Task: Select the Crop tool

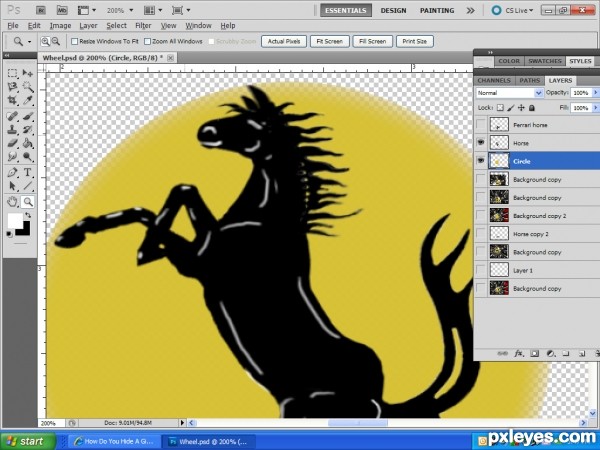Action: tap(13, 101)
